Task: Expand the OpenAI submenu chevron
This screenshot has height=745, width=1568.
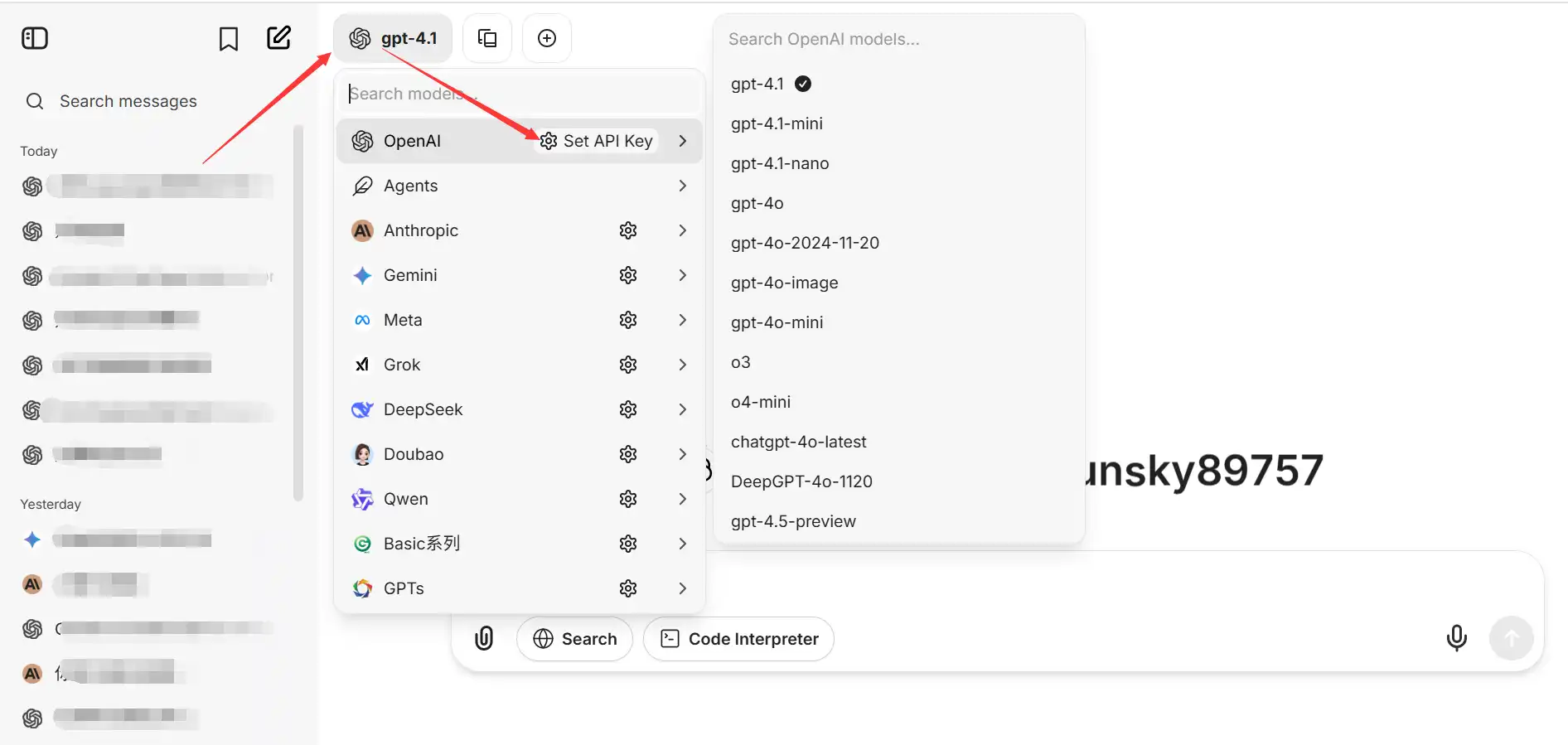Action: tap(682, 141)
